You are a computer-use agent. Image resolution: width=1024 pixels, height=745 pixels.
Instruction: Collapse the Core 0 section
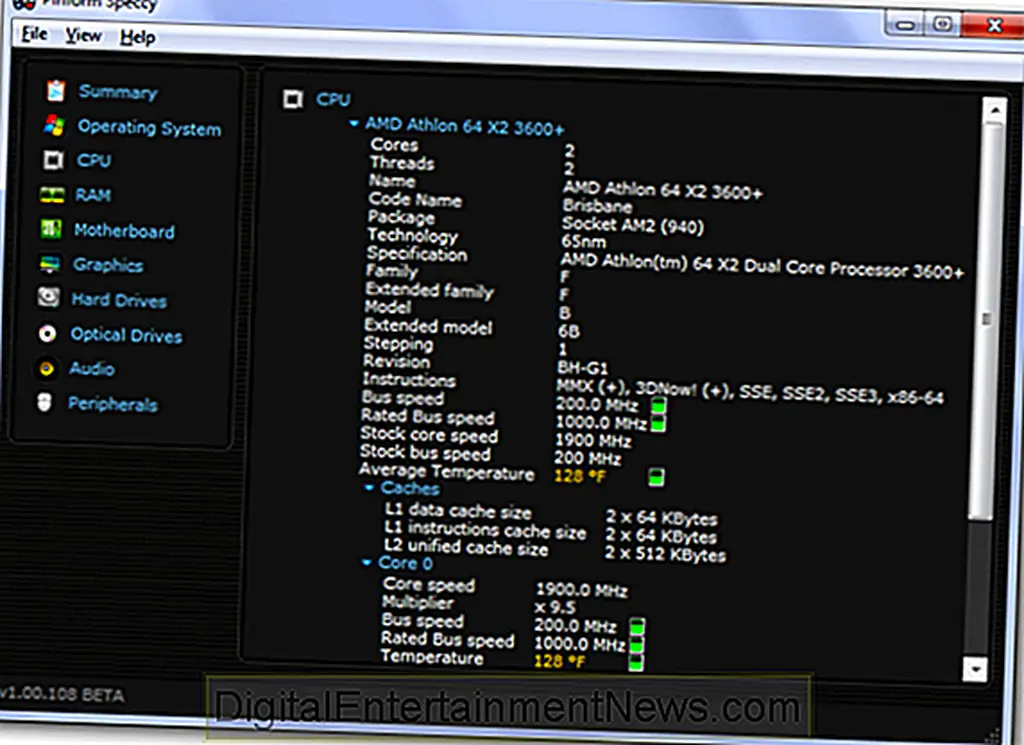tap(367, 562)
